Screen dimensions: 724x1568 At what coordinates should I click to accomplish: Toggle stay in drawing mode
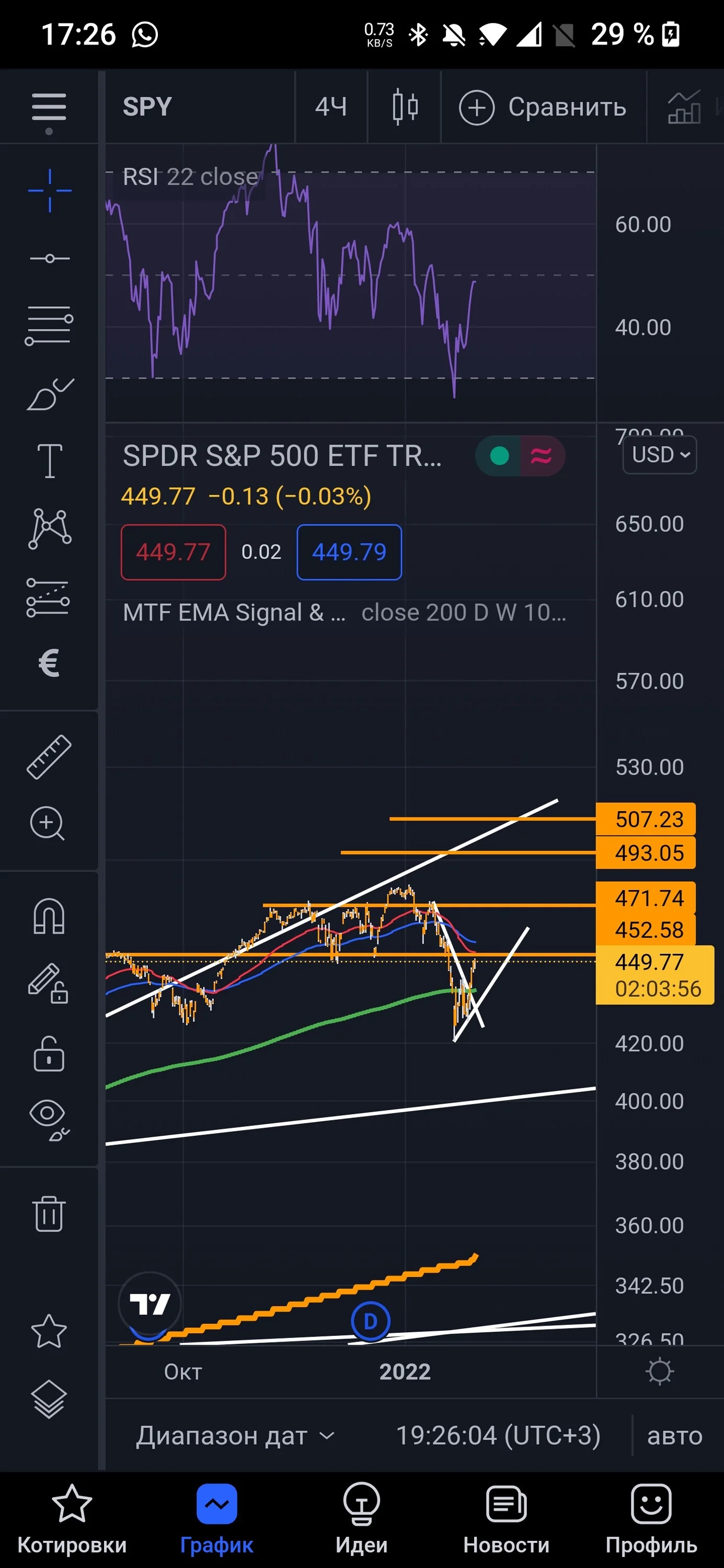(48, 983)
